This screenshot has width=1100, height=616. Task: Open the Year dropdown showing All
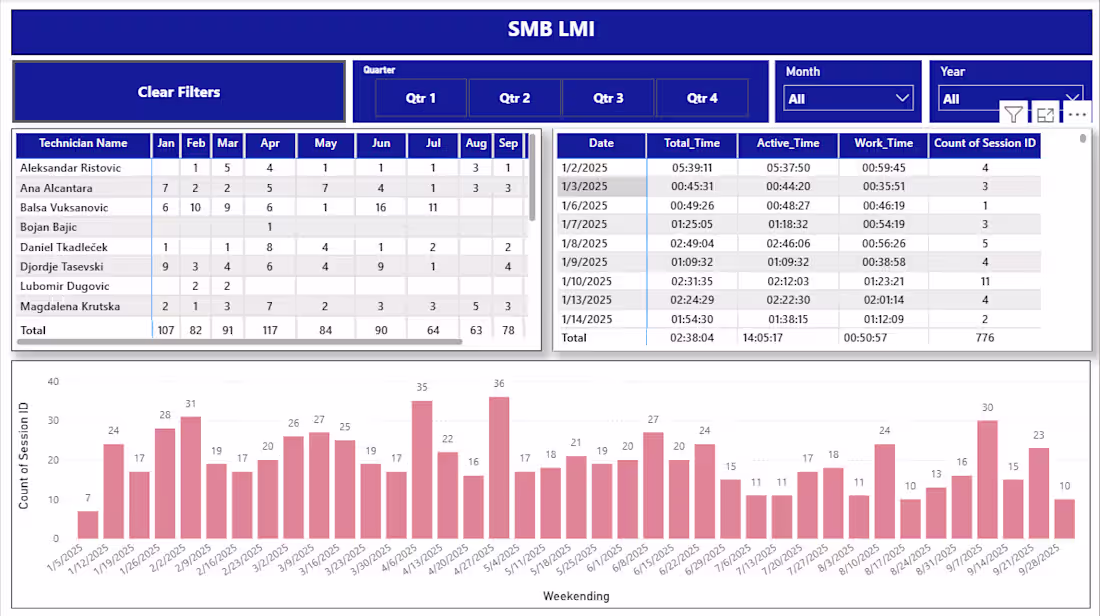[x=1010, y=99]
